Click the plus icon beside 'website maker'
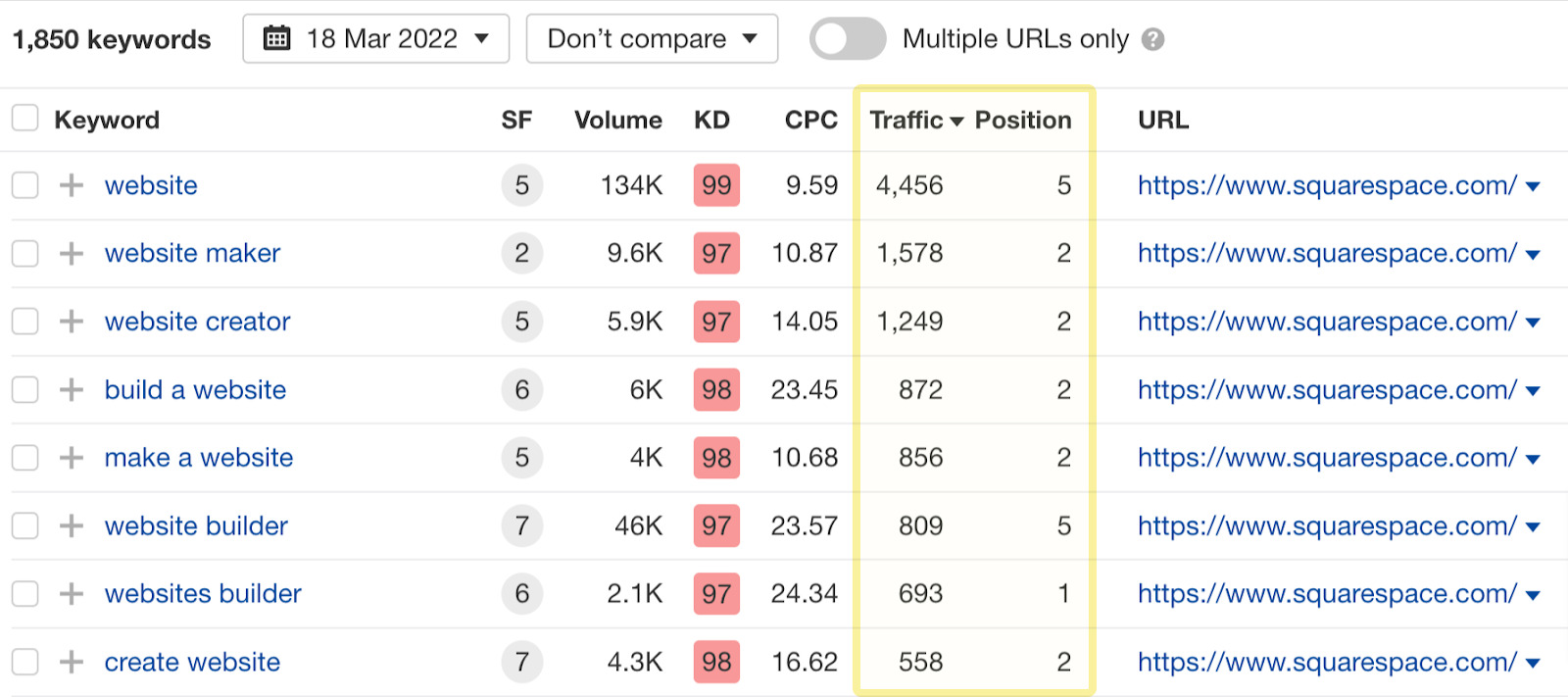The height and width of the screenshot is (697, 1568). 71,254
